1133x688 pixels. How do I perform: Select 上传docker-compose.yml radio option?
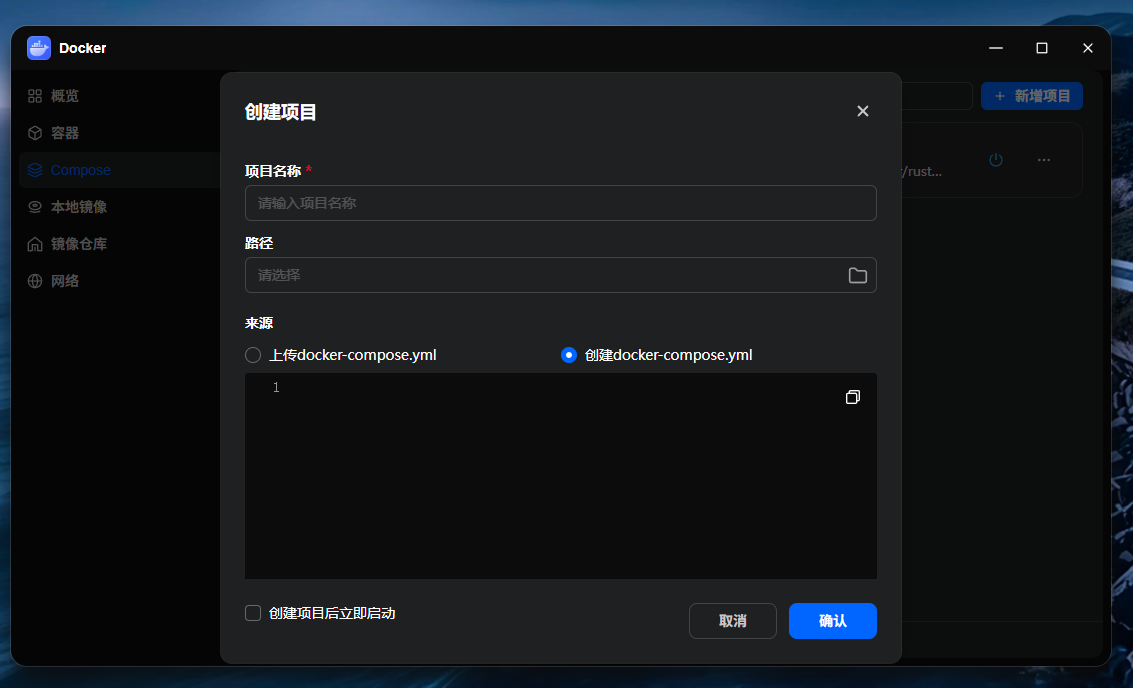pos(253,355)
